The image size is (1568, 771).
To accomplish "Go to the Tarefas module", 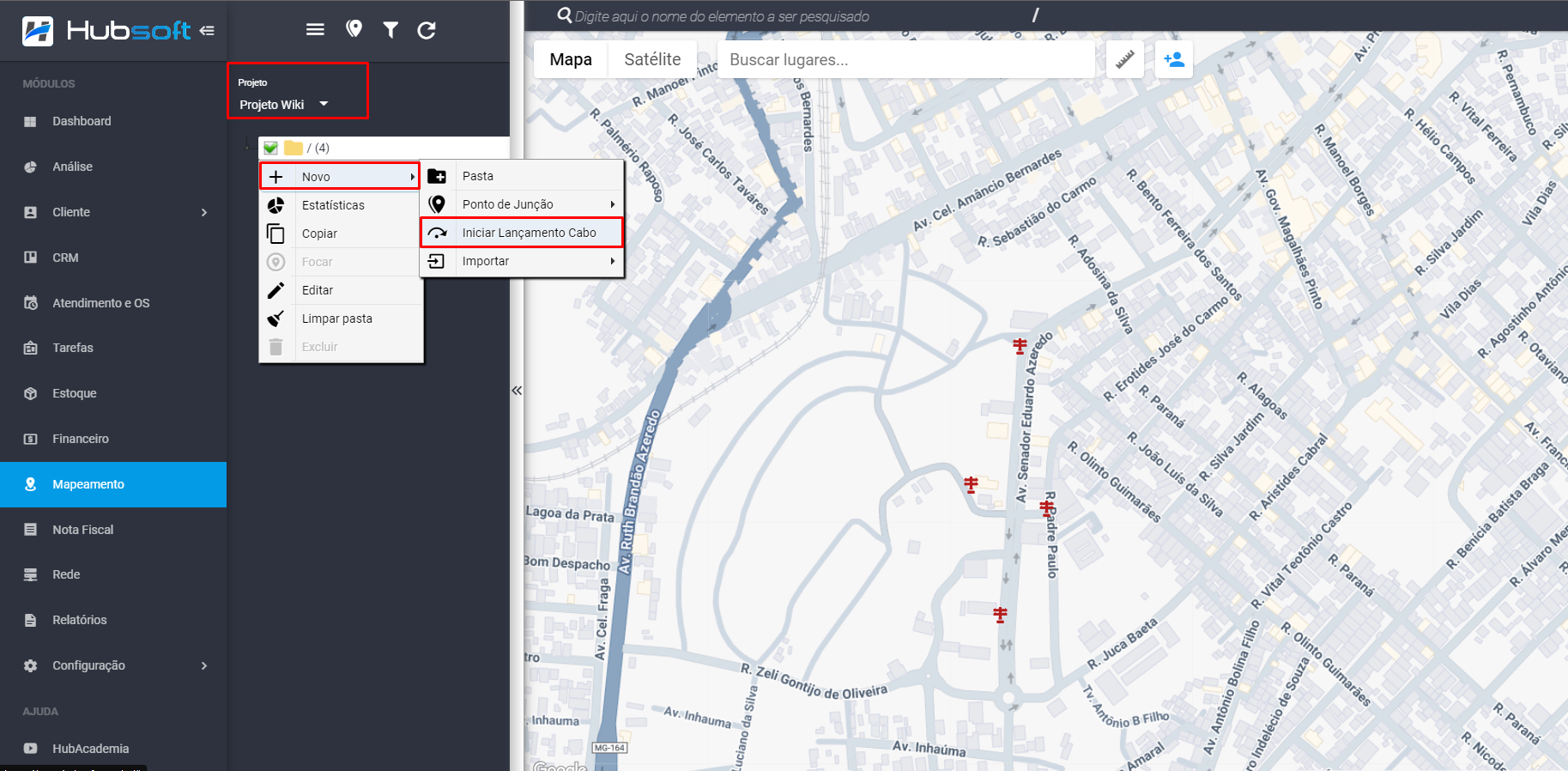I will [113, 348].
